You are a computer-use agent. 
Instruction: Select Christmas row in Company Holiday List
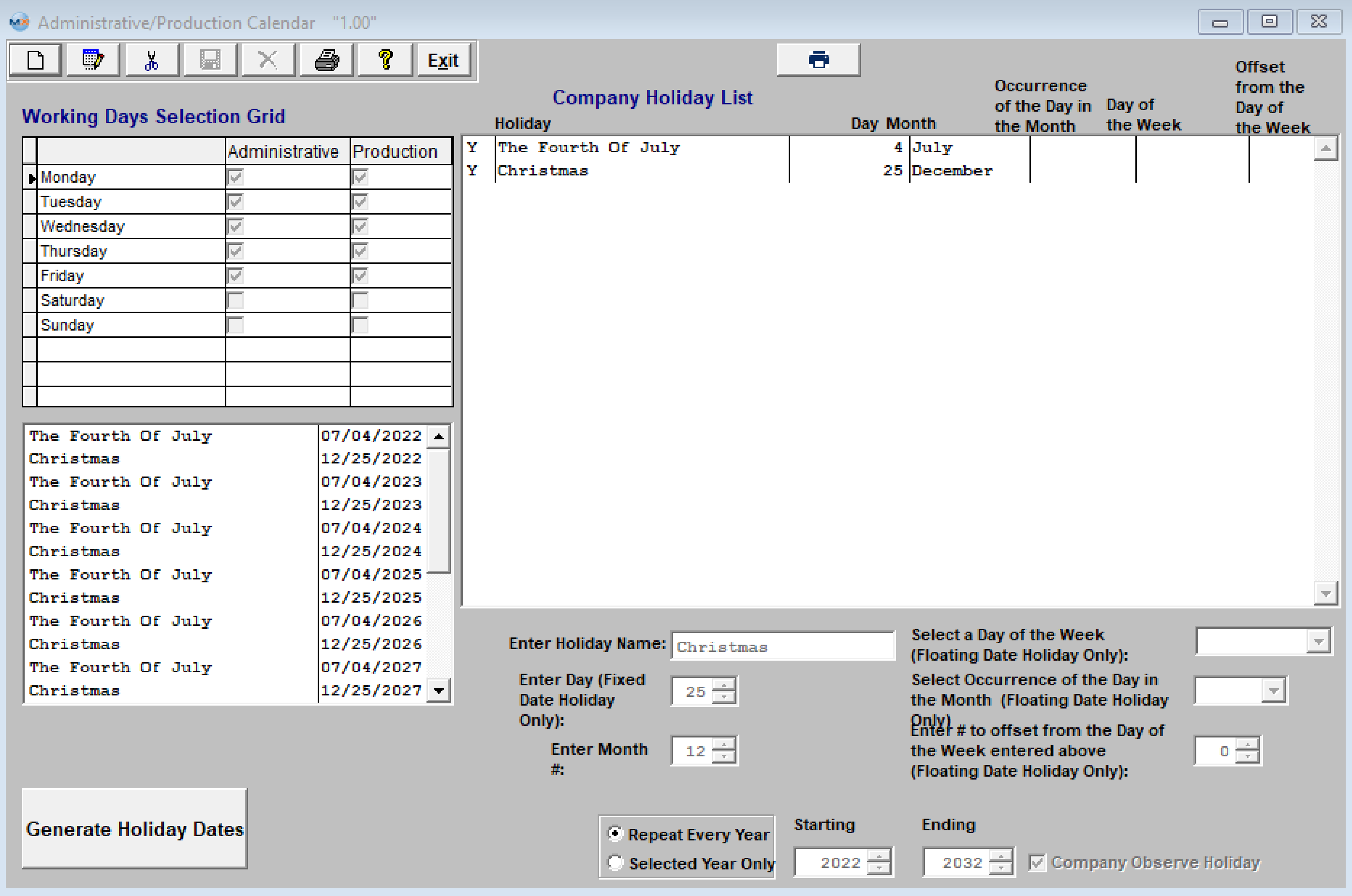(x=629, y=171)
